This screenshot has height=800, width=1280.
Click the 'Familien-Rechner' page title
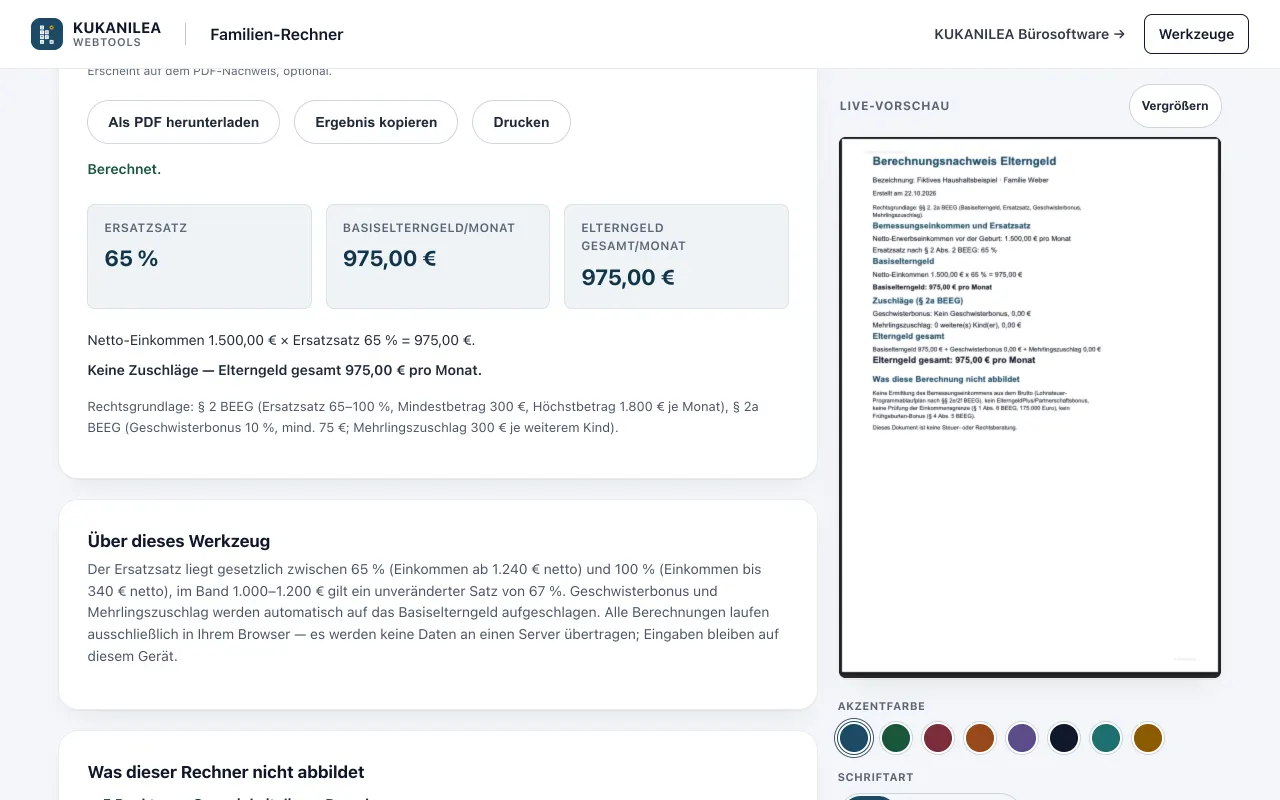[x=276, y=34]
